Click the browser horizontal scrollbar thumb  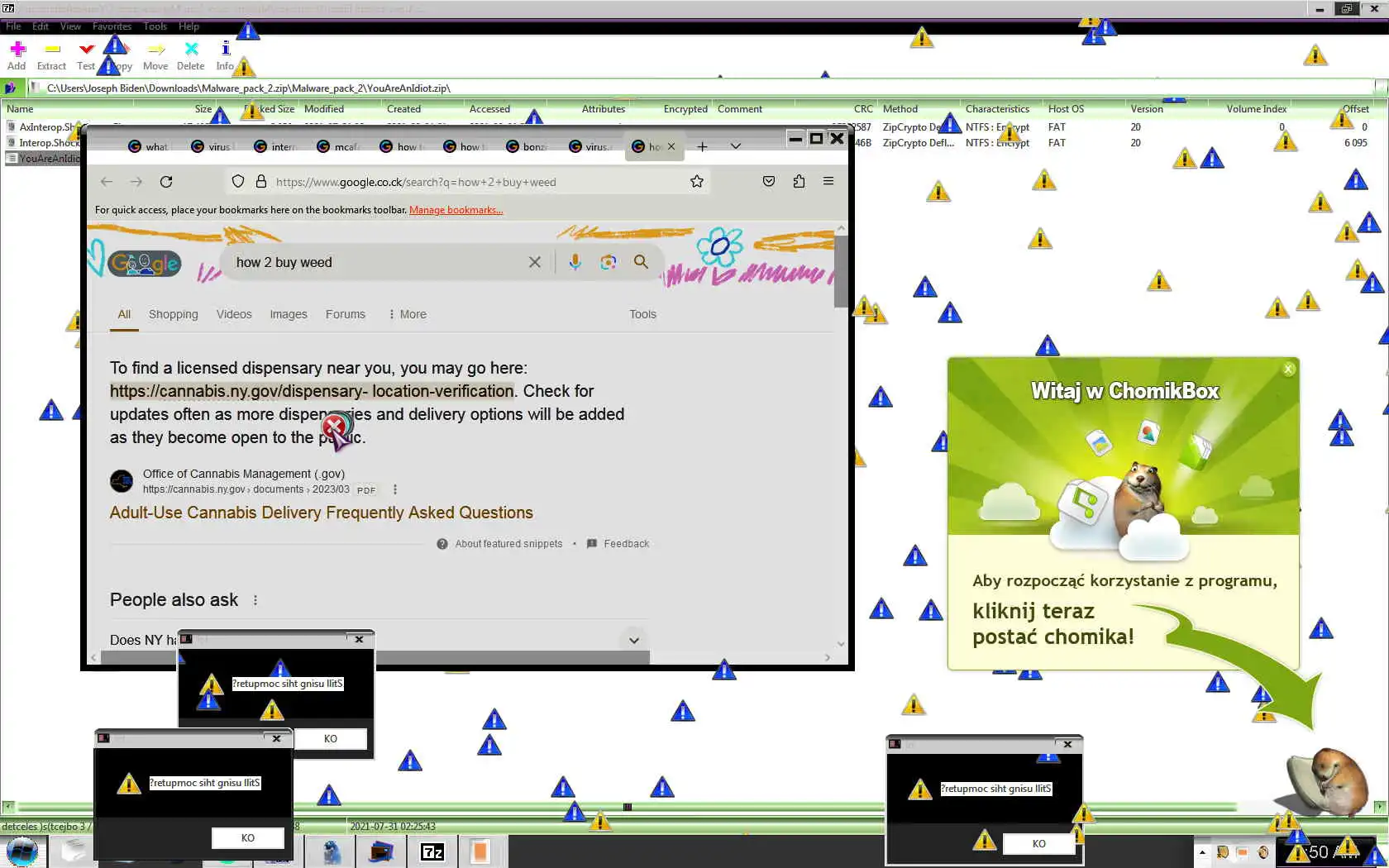pos(376,657)
